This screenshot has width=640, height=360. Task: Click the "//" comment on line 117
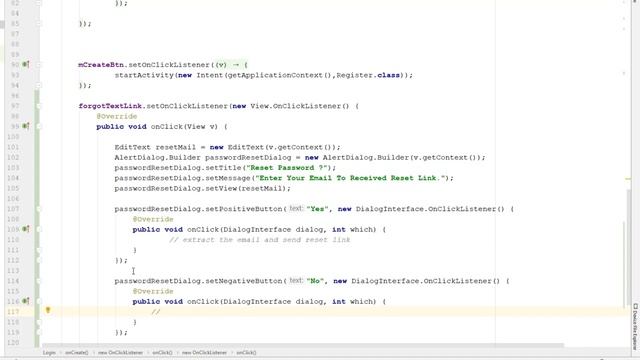(x=156, y=312)
